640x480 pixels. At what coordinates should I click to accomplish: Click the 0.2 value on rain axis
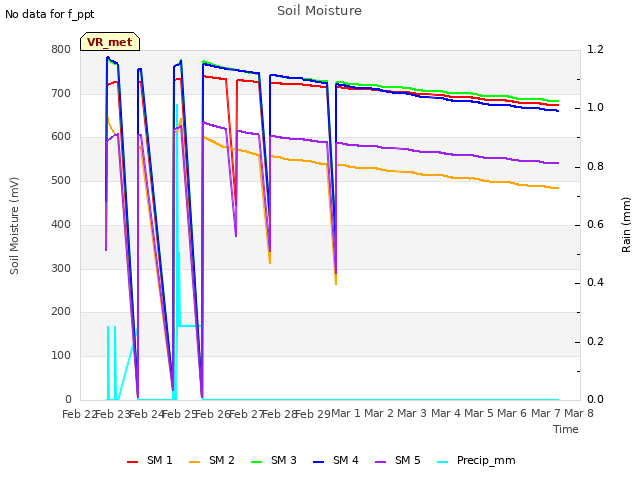pyautogui.click(x=595, y=342)
